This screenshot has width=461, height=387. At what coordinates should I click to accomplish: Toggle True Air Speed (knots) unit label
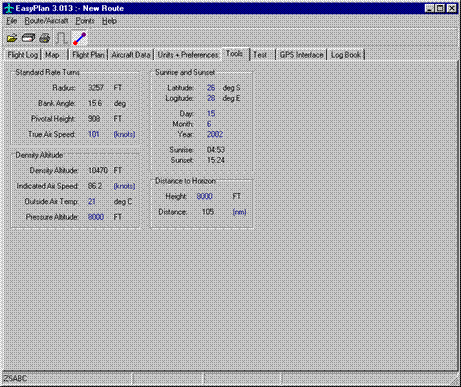point(124,134)
